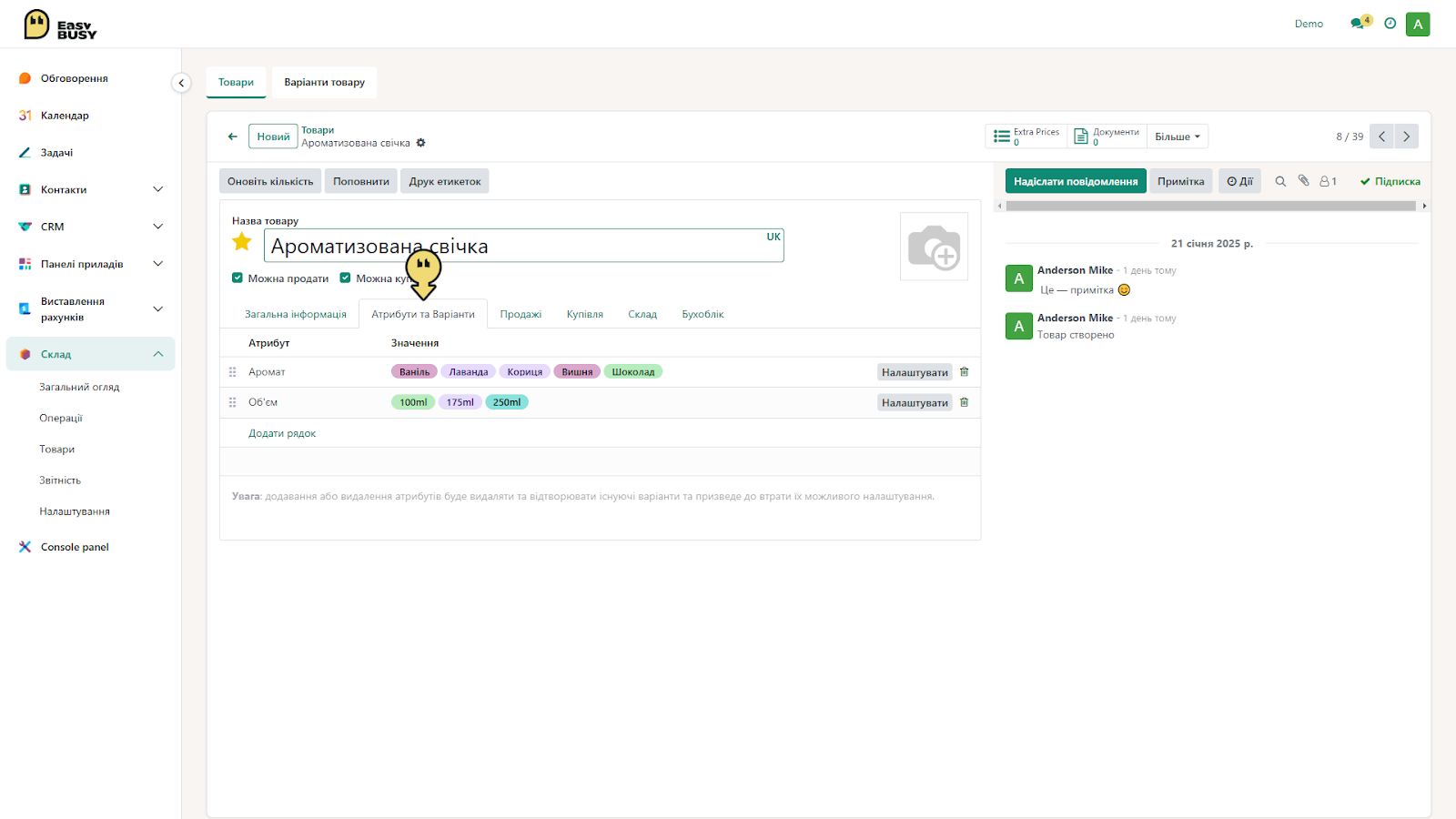Toggle the Можна купити checkbox
Viewport: 1456px width, 819px height.
[x=345, y=278]
